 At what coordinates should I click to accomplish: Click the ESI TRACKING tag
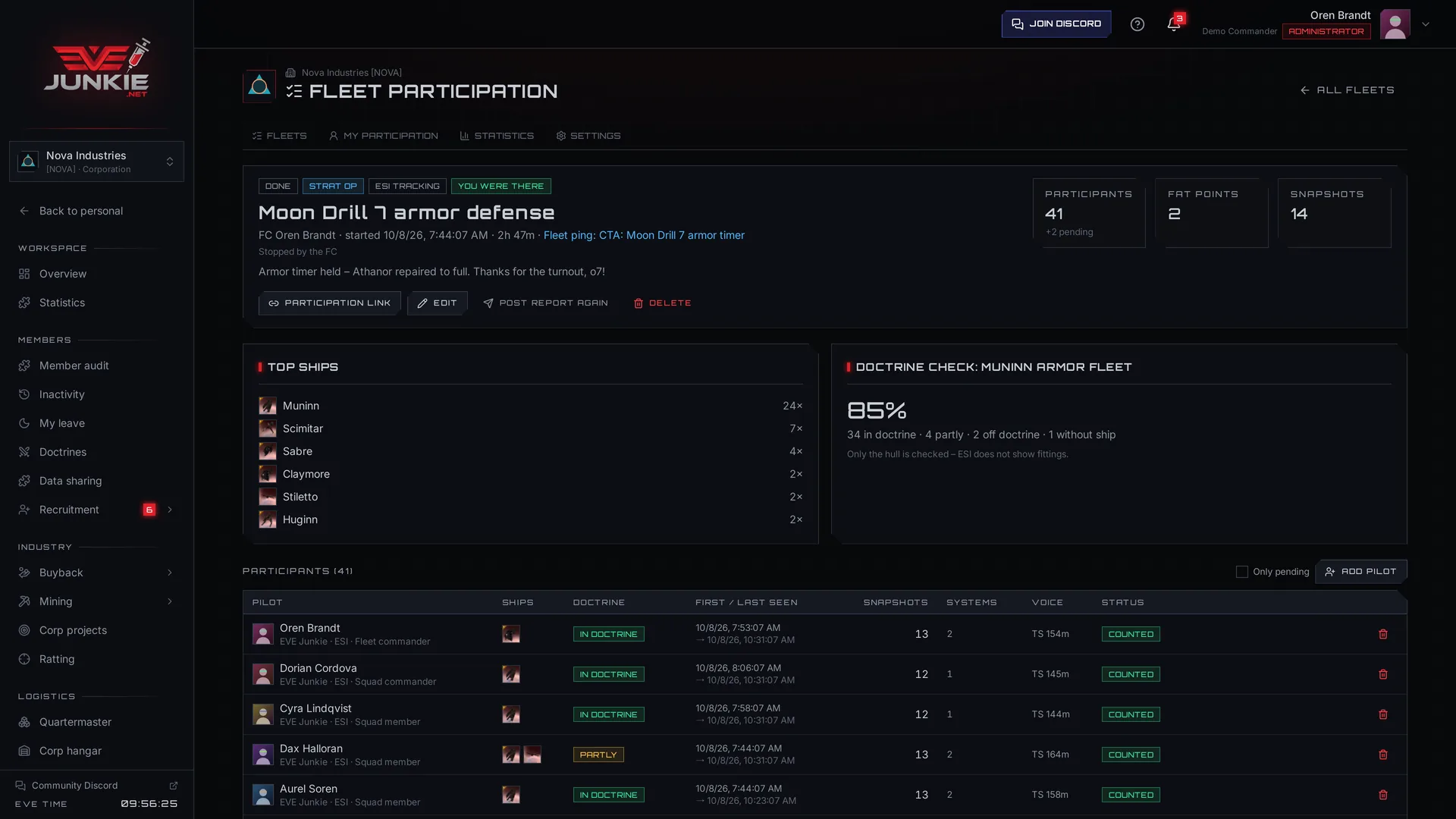click(x=407, y=186)
